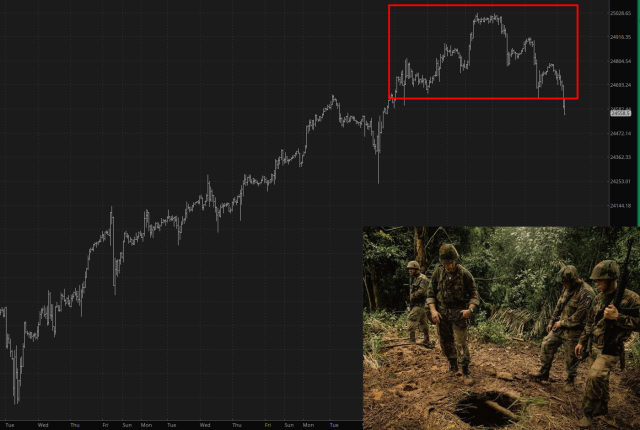
Task: Click the 24253.01 price axis label
Action: 620,182
